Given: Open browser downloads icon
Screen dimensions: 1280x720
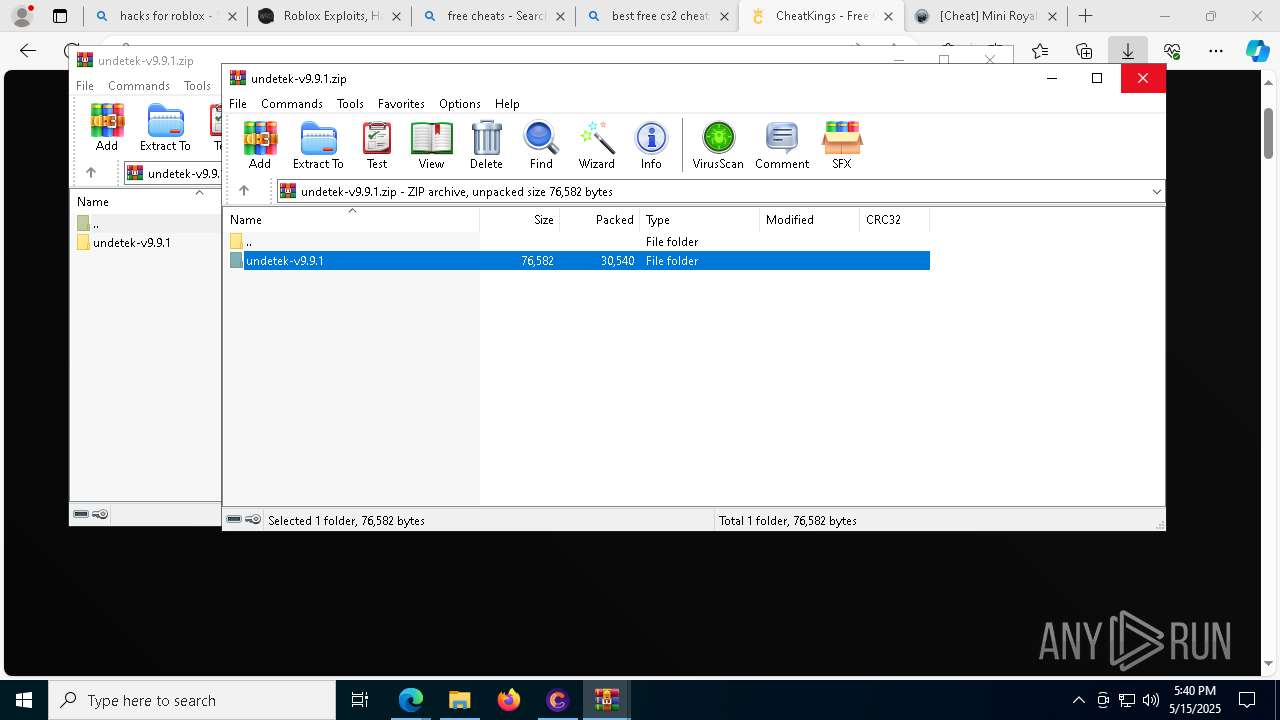Looking at the screenshot, I should pyautogui.click(x=1127, y=51).
